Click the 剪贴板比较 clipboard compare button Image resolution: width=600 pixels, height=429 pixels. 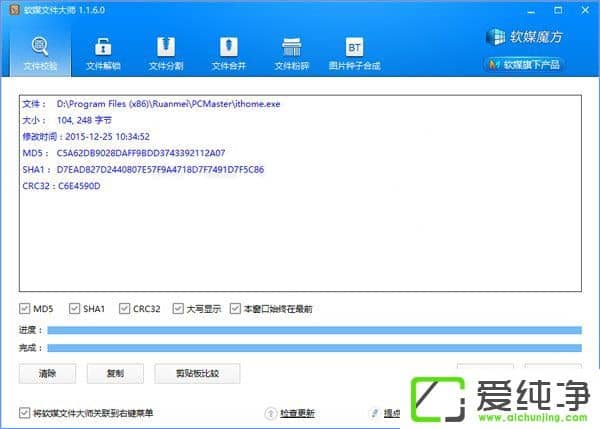(x=197, y=373)
